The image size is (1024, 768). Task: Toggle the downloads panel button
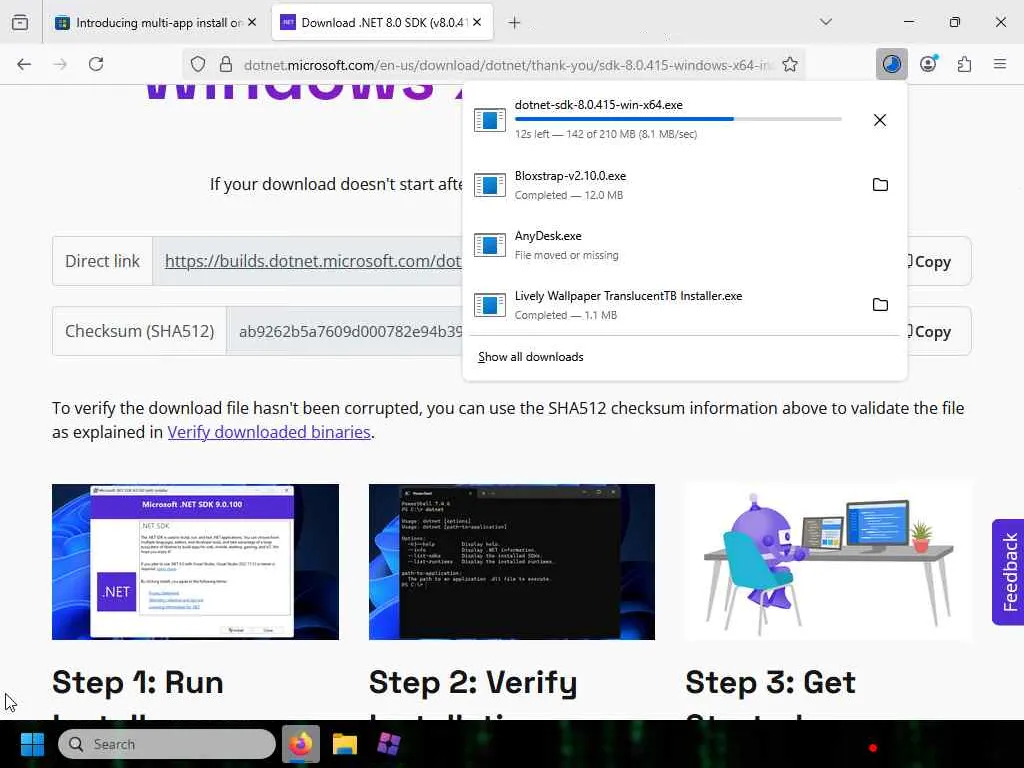click(x=891, y=64)
